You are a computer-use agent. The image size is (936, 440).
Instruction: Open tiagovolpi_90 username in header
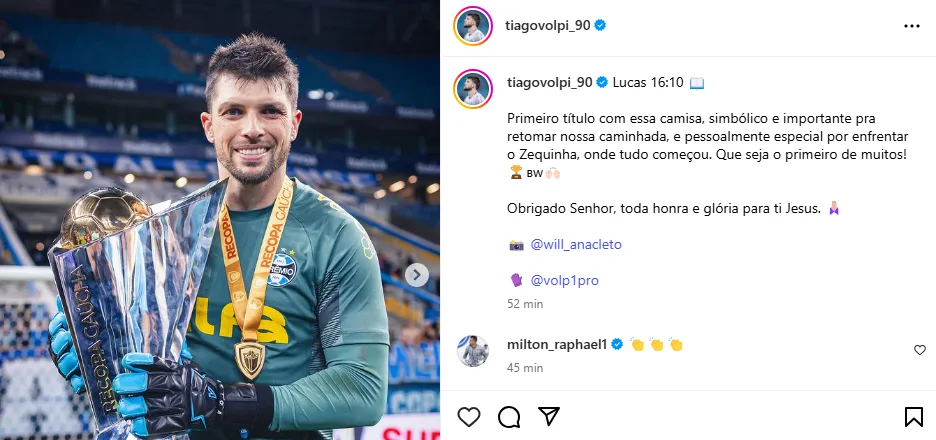tap(548, 25)
